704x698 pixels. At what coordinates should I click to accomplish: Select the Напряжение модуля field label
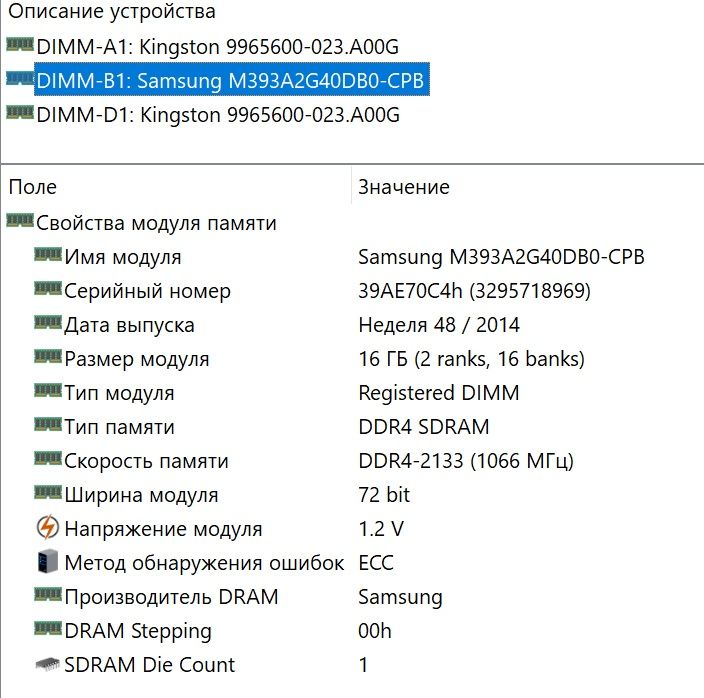coord(163,529)
